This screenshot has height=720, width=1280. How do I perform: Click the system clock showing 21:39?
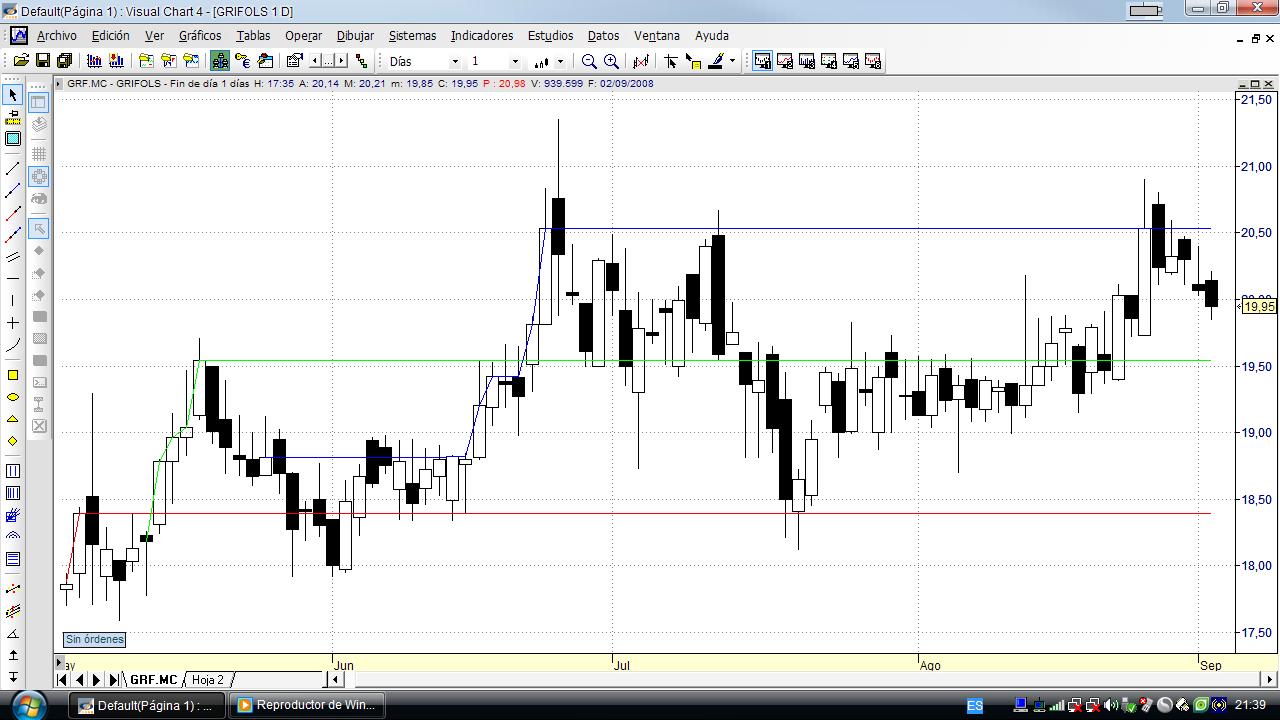1251,705
